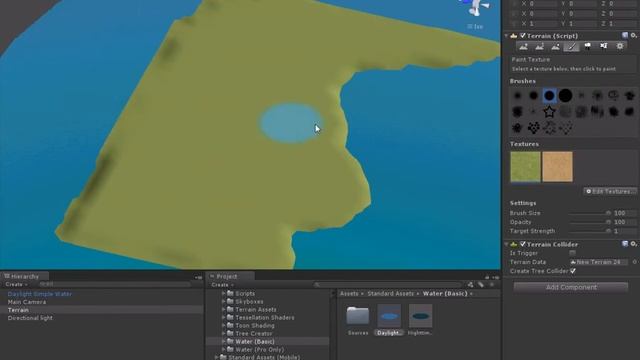Switch to the Project tab
Image resolution: width=640 pixels, height=360 pixels.
click(230, 276)
